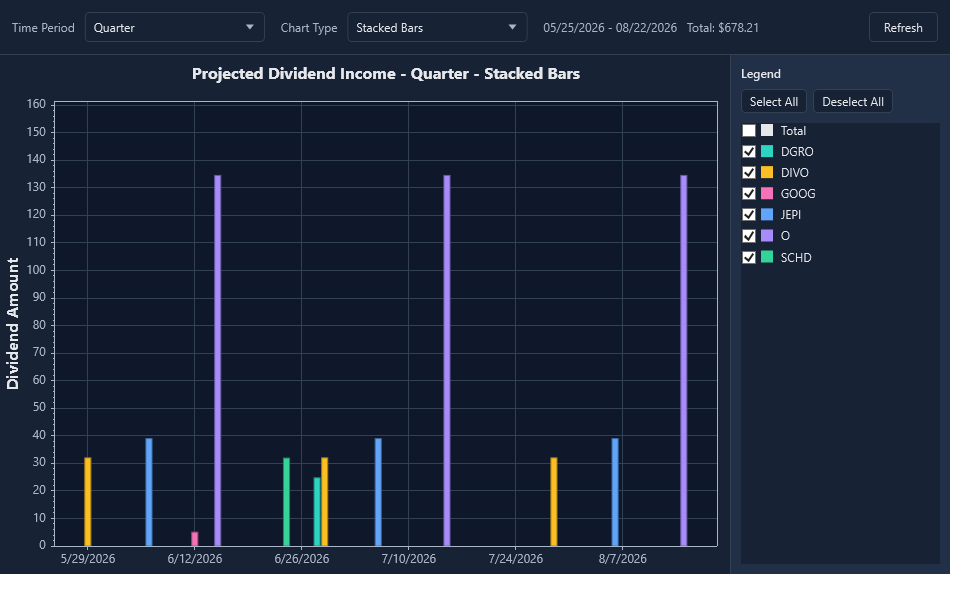Click the date range 05/25/2026 - 08/22/2026
This screenshot has height=613, width=966.
coord(610,28)
